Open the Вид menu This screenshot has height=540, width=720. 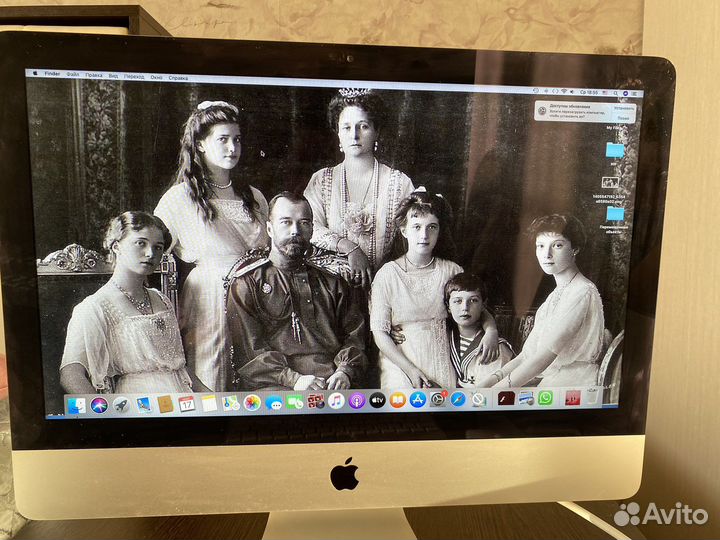(x=113, y=76)
